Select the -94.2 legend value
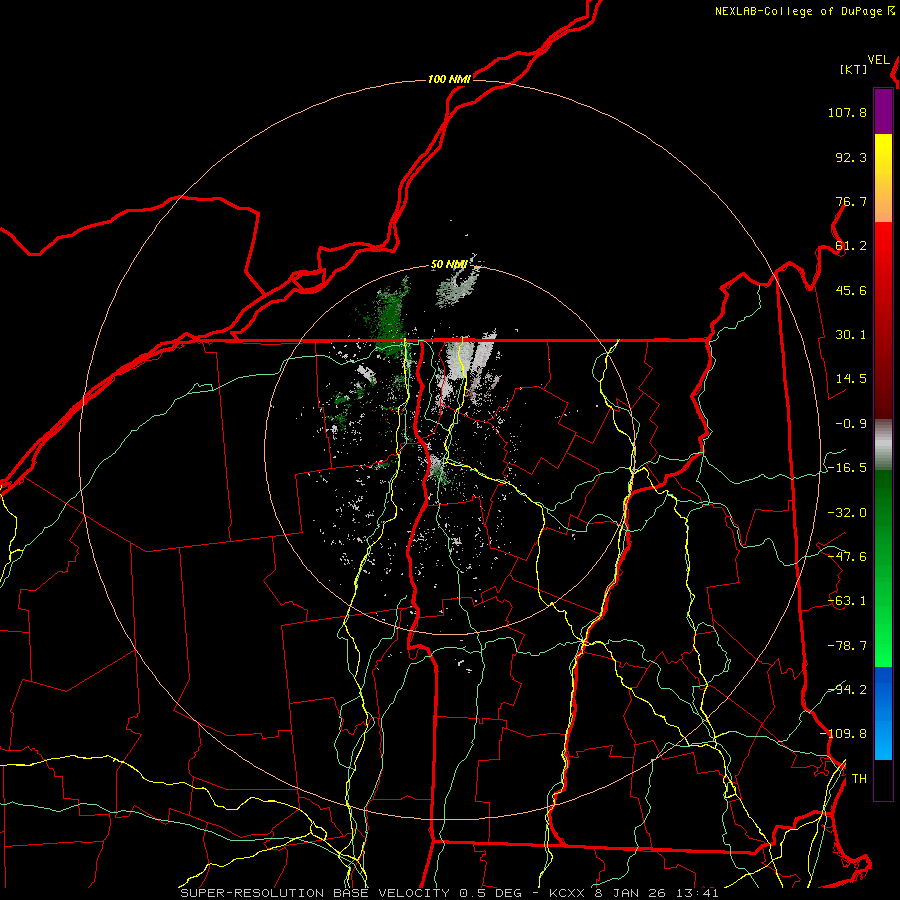The width and height of the screenshot is (900, 900). (x=847, y=689)
